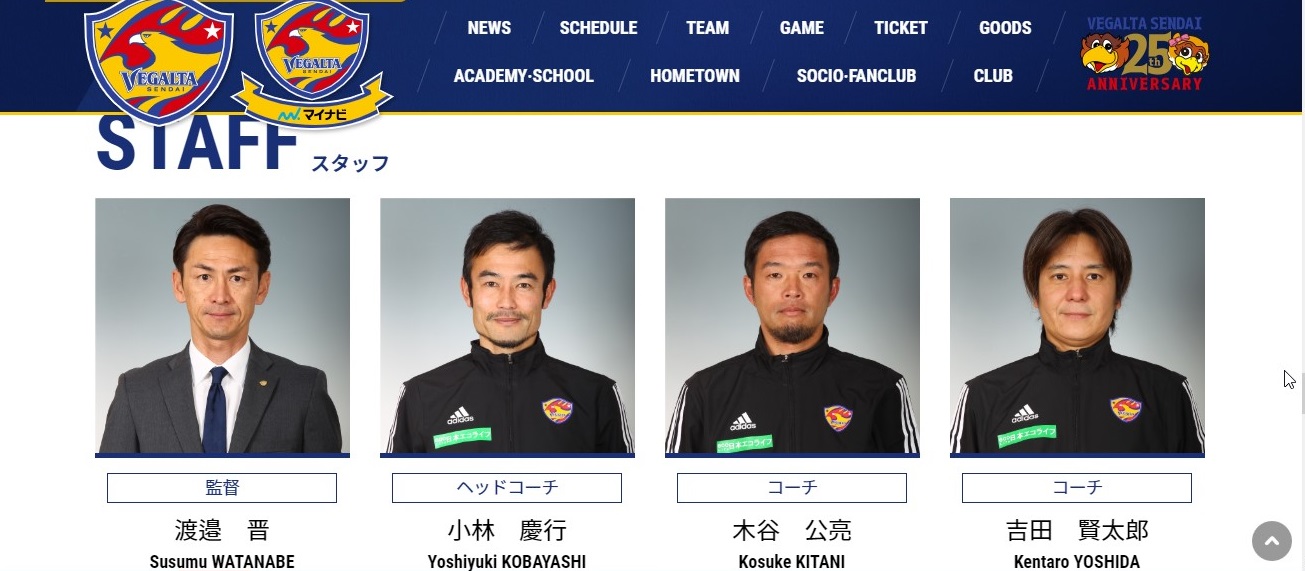Go to SOCIO·FANCLUB page
1305x571 pixels.
click(856, 76)
